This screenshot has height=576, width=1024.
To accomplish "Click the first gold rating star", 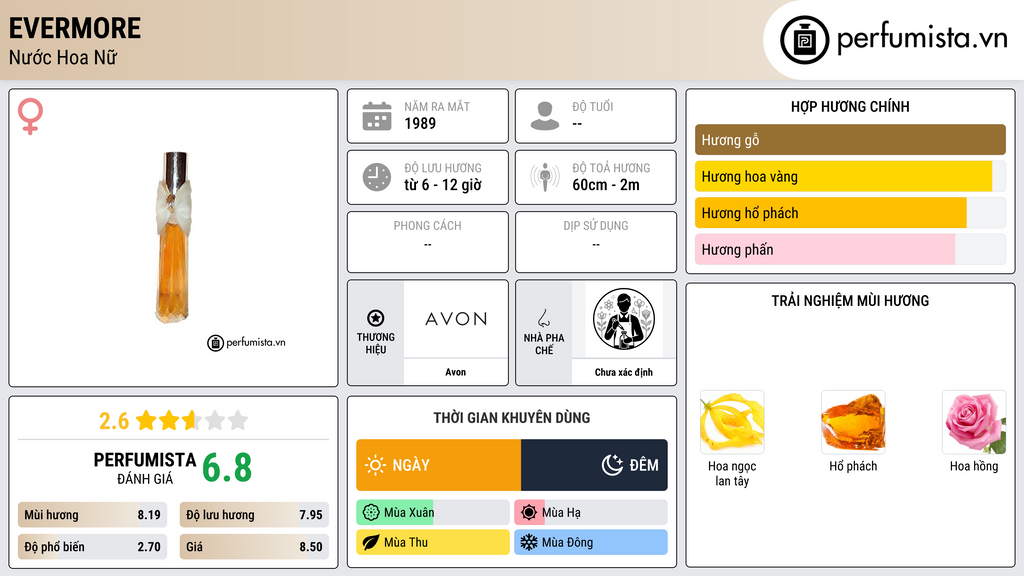I will 146,420.
